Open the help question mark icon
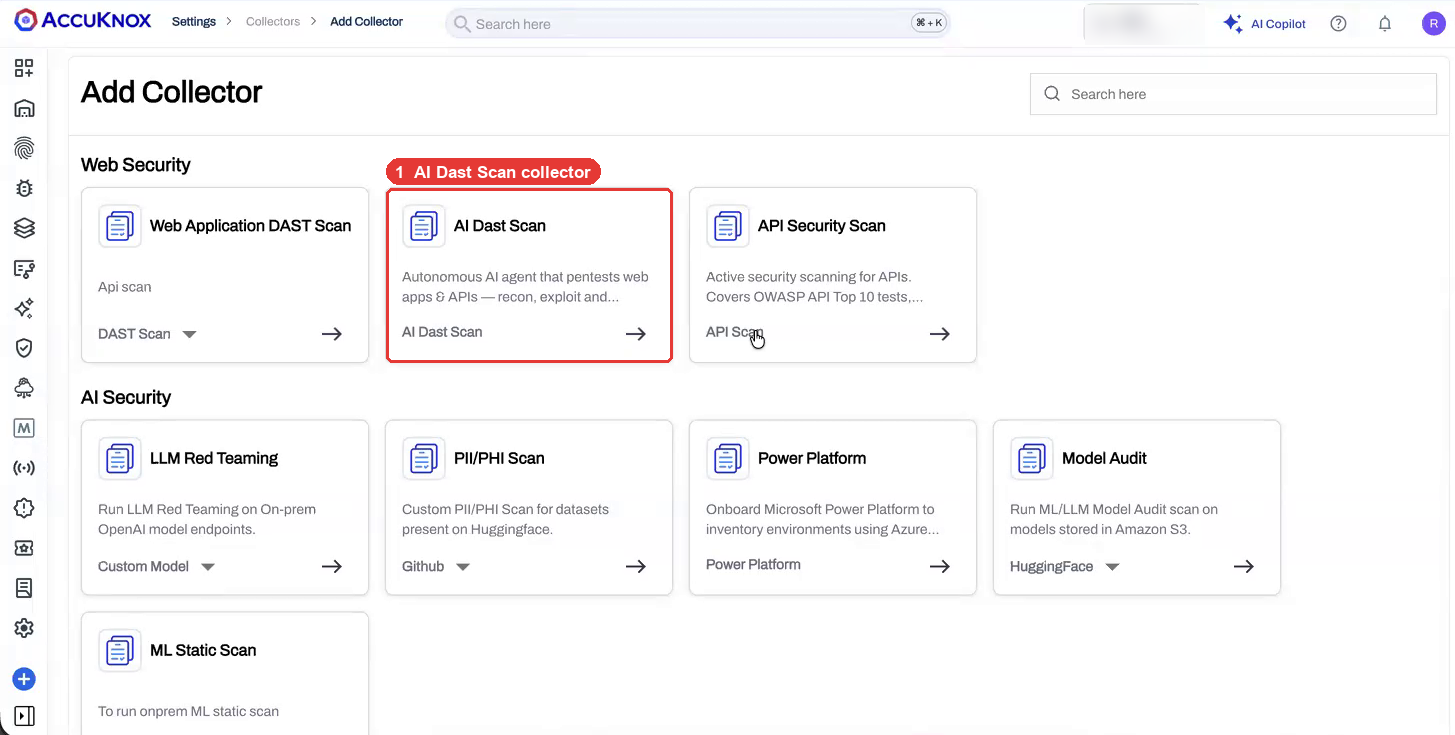 click(1338, 24)
